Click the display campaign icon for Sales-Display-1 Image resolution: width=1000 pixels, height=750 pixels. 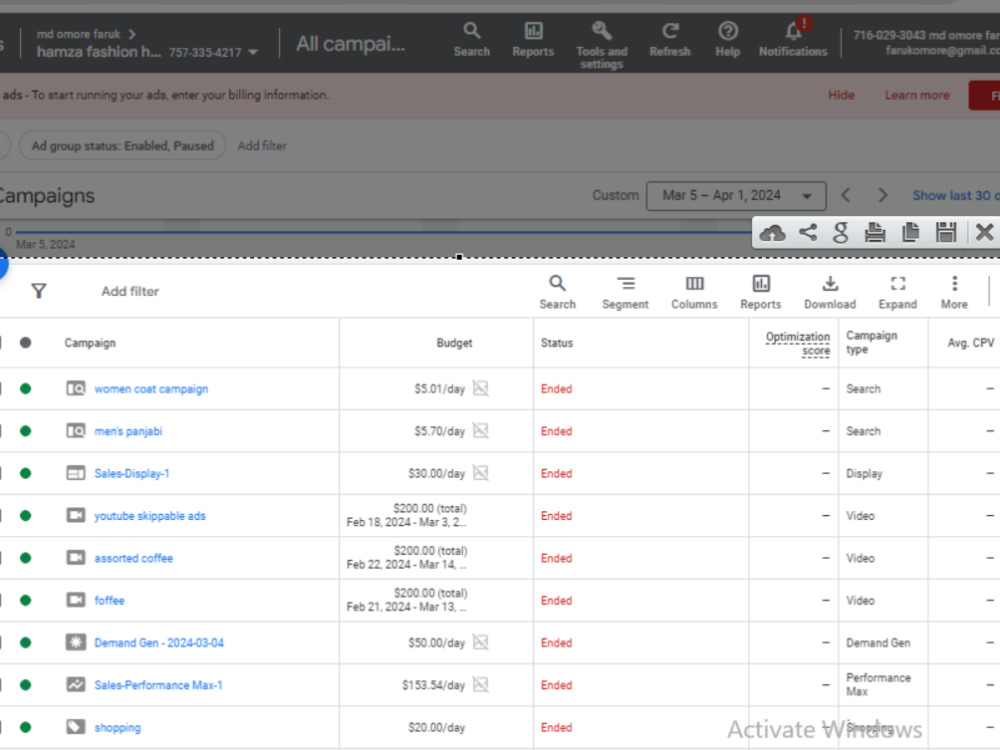(76, 473)
